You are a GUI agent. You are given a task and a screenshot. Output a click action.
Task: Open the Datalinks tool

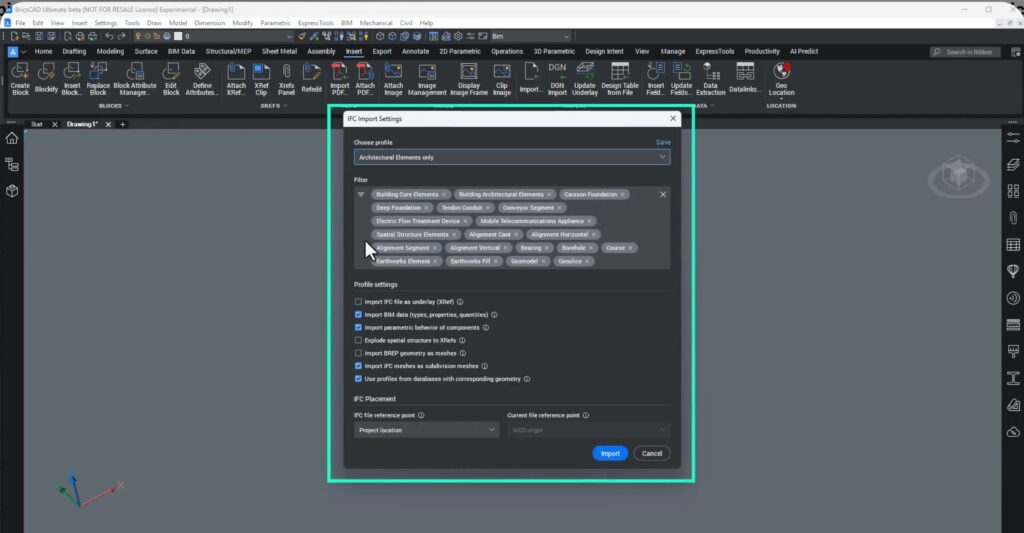pyautogui.click(x=744, y=78)
